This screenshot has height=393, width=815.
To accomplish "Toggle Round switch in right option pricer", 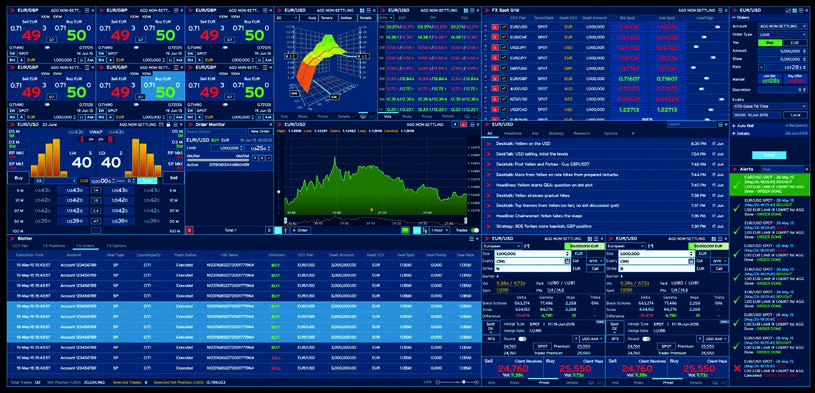I will click(646, 338).
